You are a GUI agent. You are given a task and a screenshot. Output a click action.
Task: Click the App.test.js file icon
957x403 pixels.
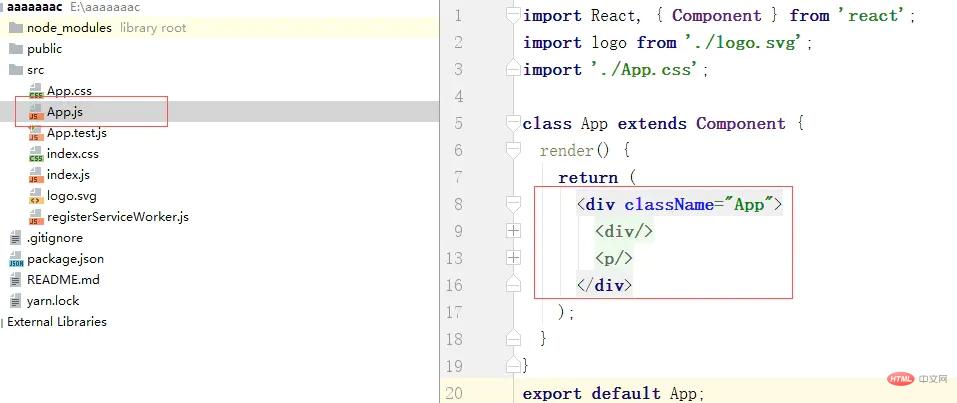click(36, 133)
